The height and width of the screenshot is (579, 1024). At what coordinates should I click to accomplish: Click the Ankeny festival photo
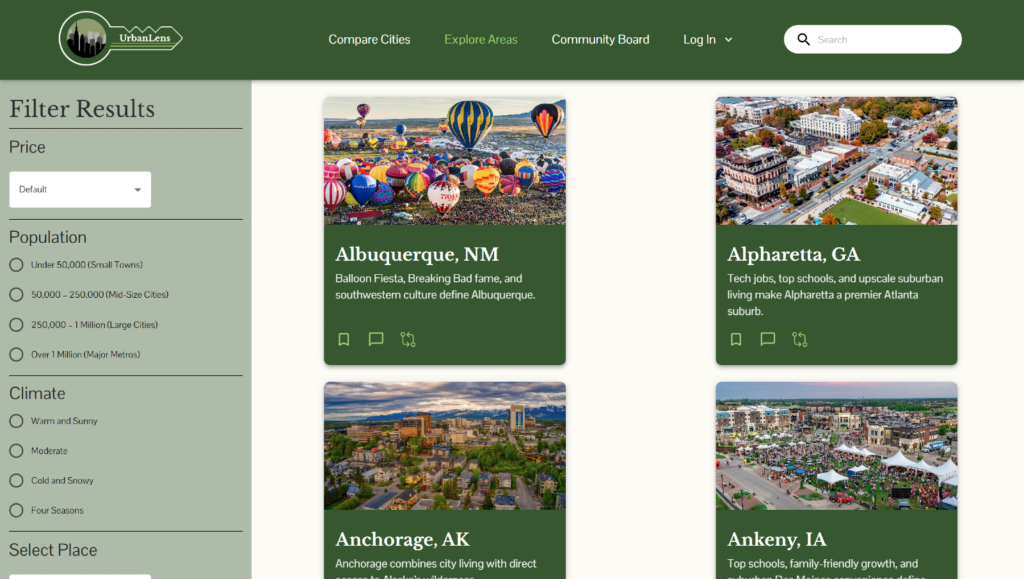[x=837, y=446]
